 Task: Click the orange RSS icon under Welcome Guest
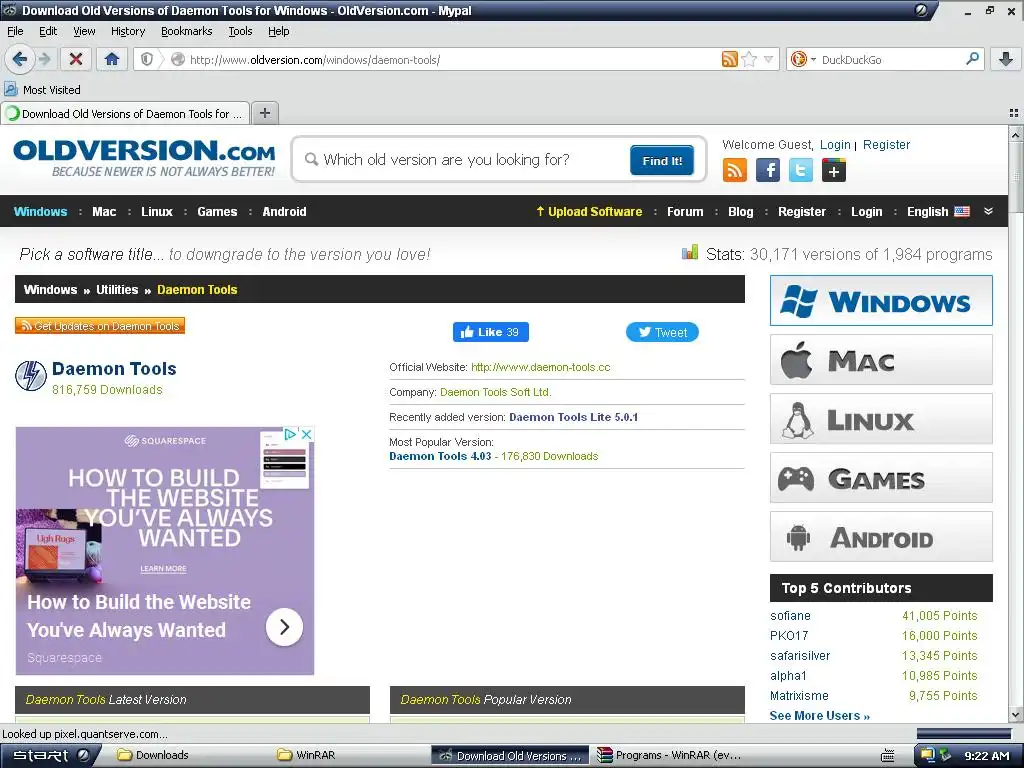(735, 170)
